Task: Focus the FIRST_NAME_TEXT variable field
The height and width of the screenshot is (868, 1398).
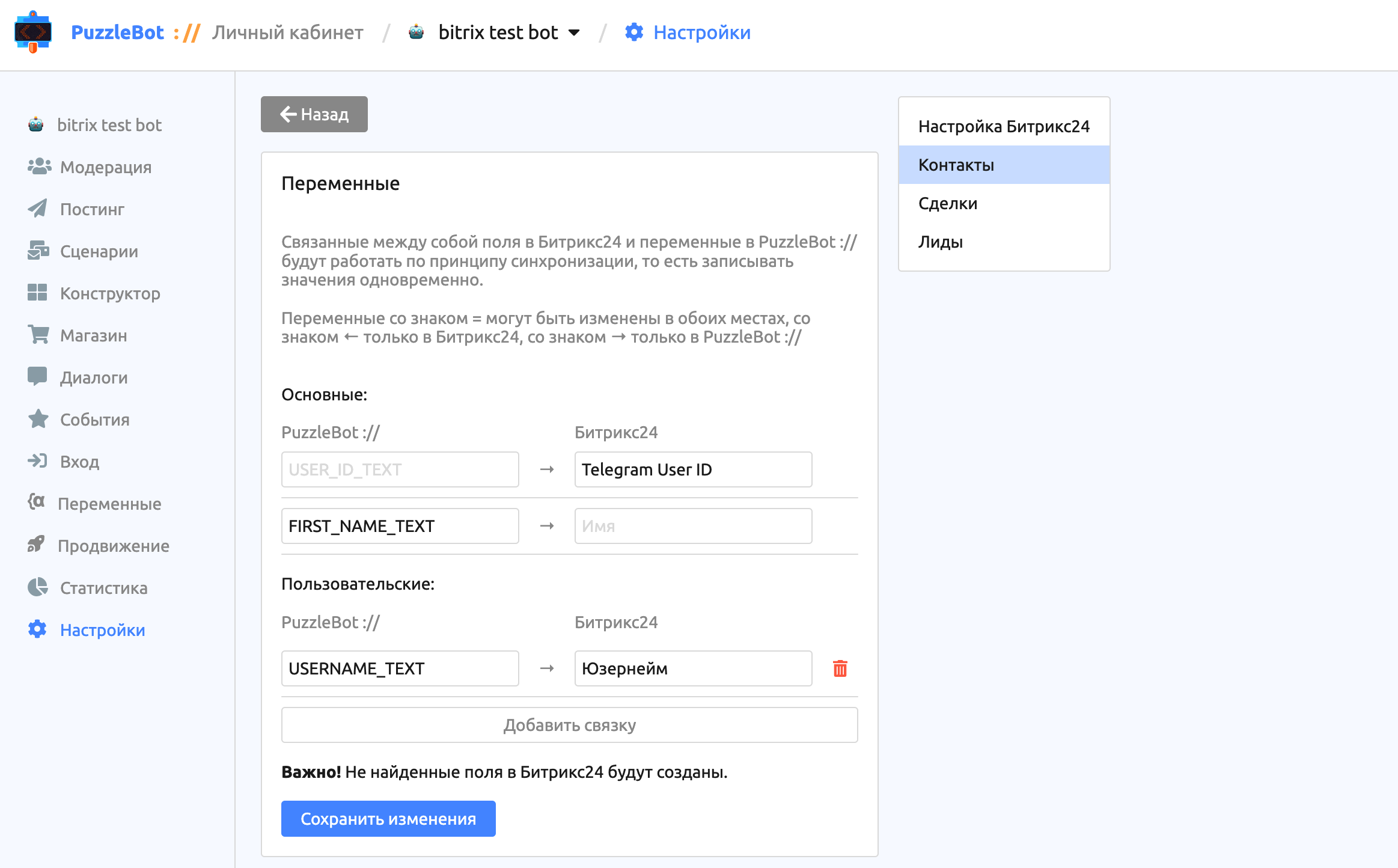Action: tap(400, 526)
